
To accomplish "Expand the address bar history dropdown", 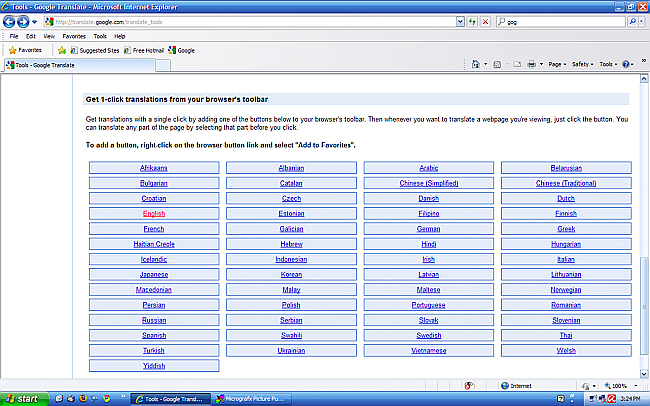I will click(460, 22).
